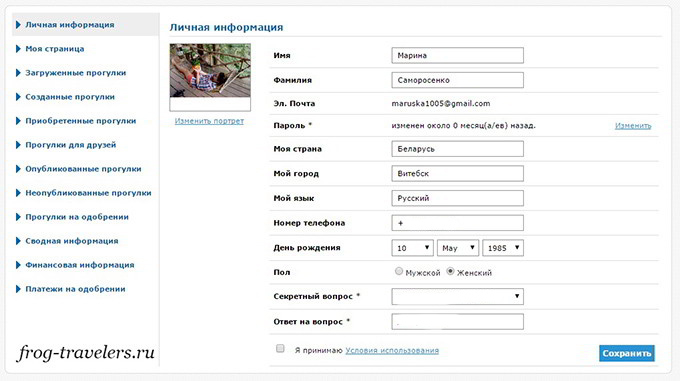
Task: Select the Женский radio button
Action: click(450, 271)
